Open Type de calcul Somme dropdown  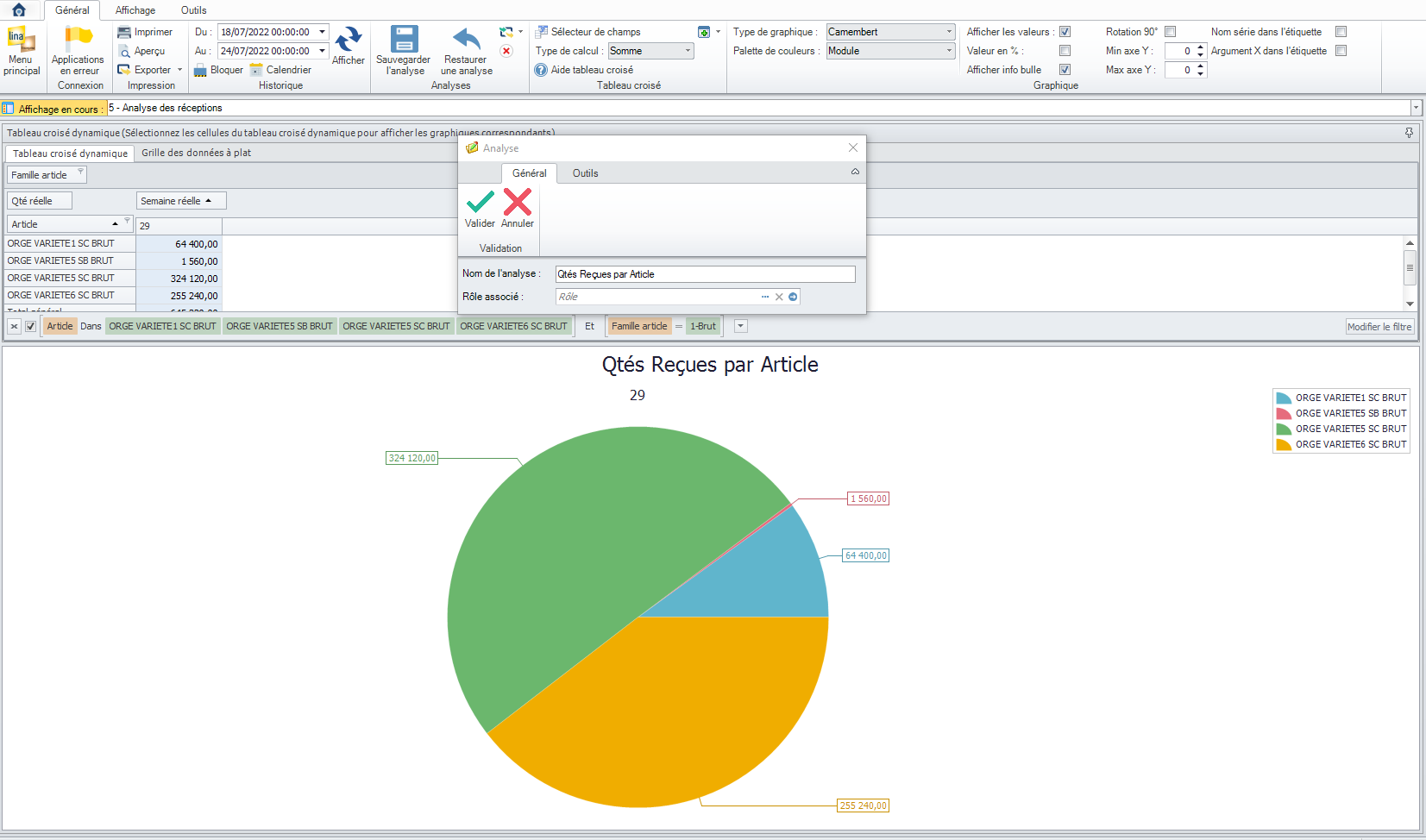click(688, 51)
